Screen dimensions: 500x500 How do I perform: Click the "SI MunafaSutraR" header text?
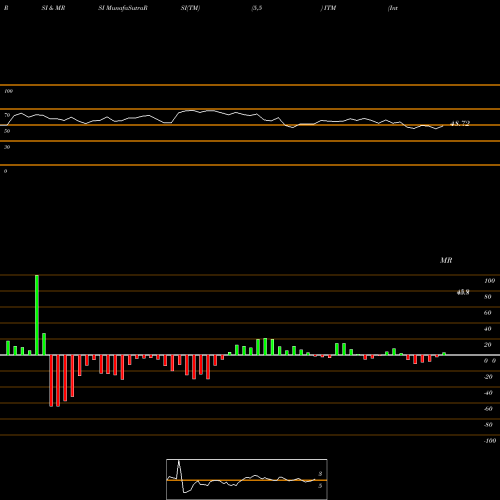pos(123,8)
